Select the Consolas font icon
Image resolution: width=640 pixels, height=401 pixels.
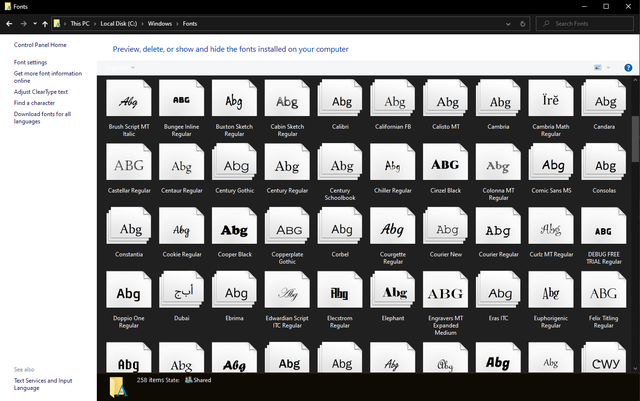604,162
